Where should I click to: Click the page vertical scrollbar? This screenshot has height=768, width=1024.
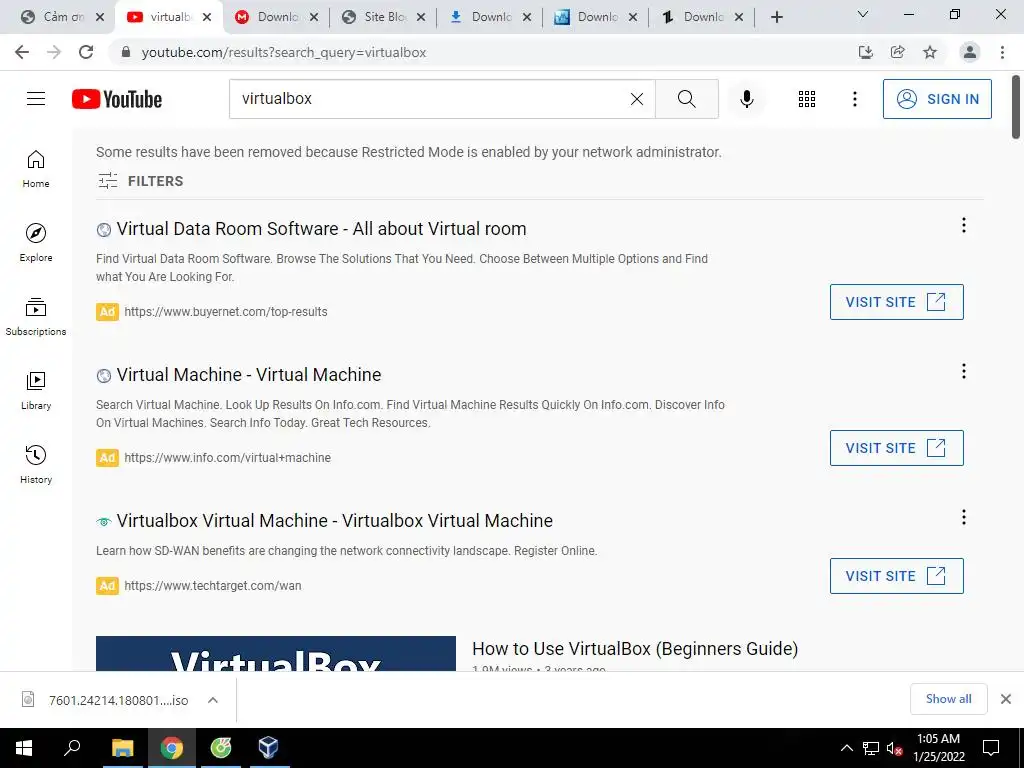pos(1016,107)
